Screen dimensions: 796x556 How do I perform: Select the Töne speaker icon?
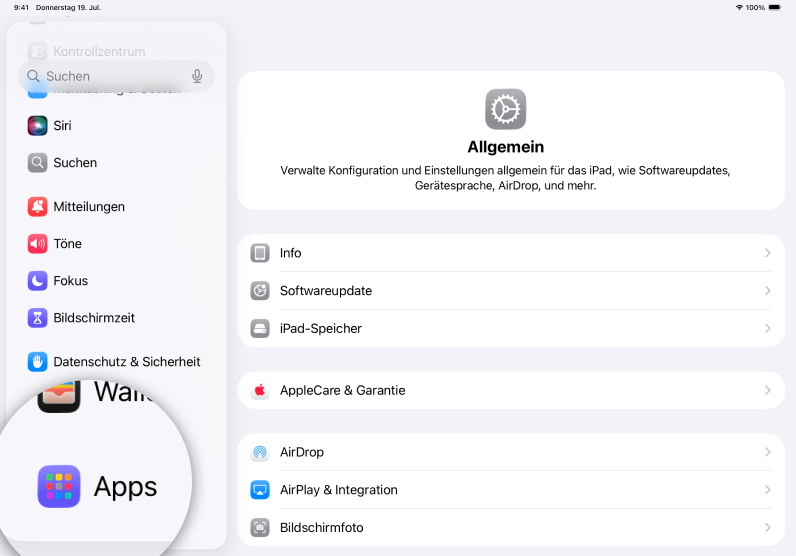pyautogui.click(x=37, y=244)
